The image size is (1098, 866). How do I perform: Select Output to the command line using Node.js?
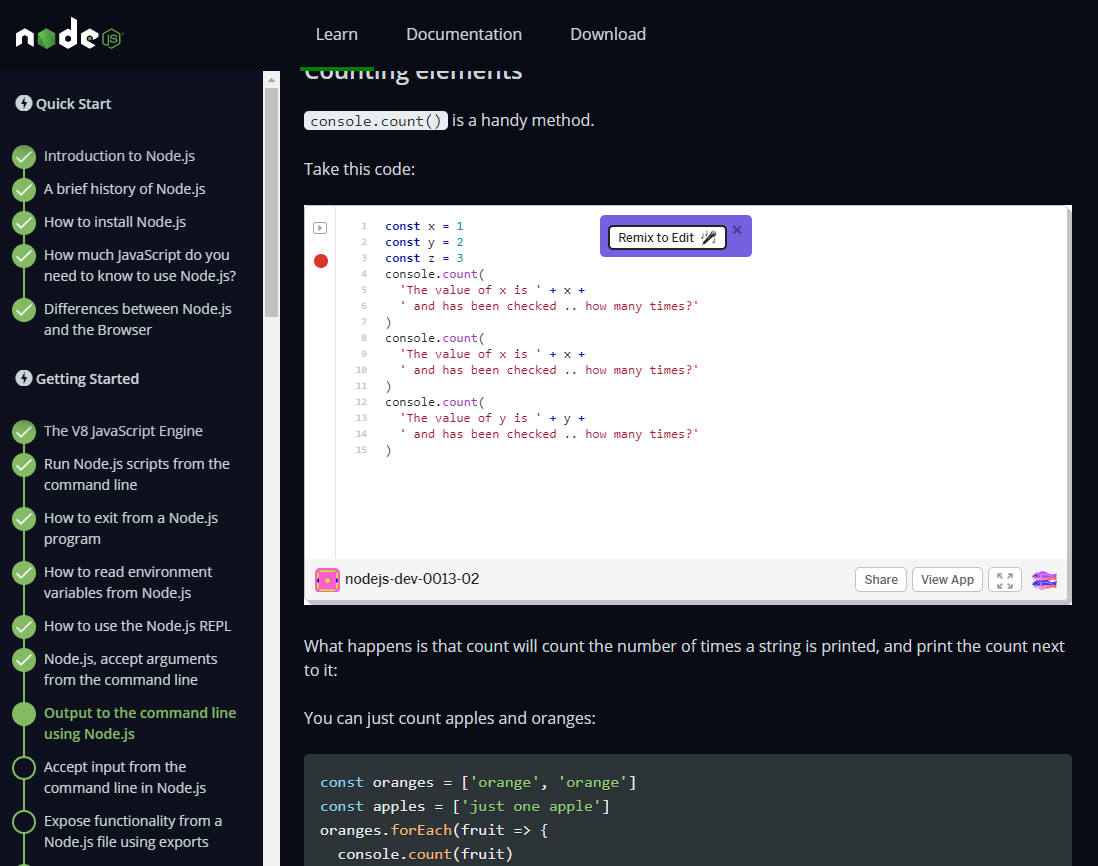(140, 723)
